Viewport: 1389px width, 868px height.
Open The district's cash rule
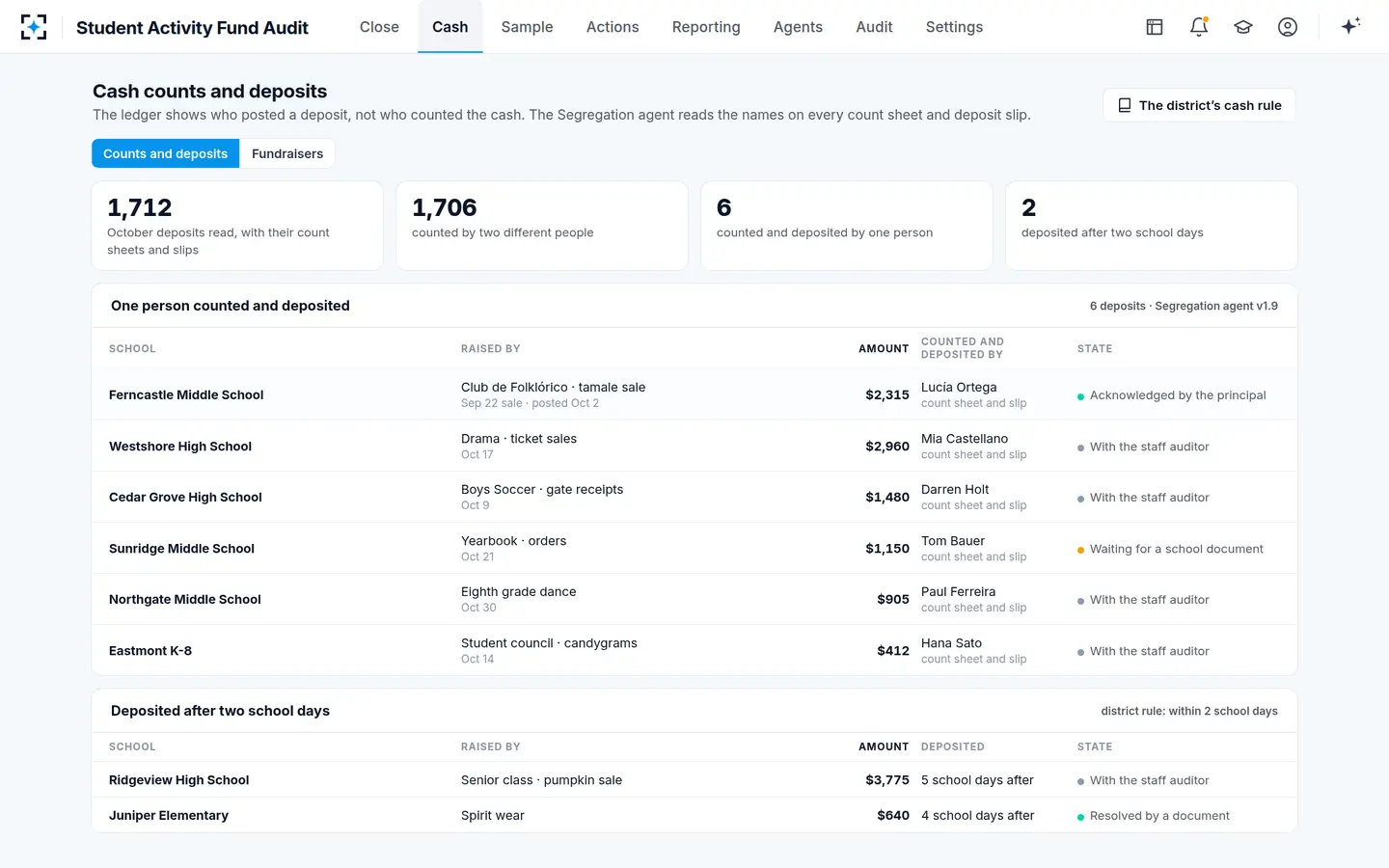pyautogui.click(x=1199, y=105)
